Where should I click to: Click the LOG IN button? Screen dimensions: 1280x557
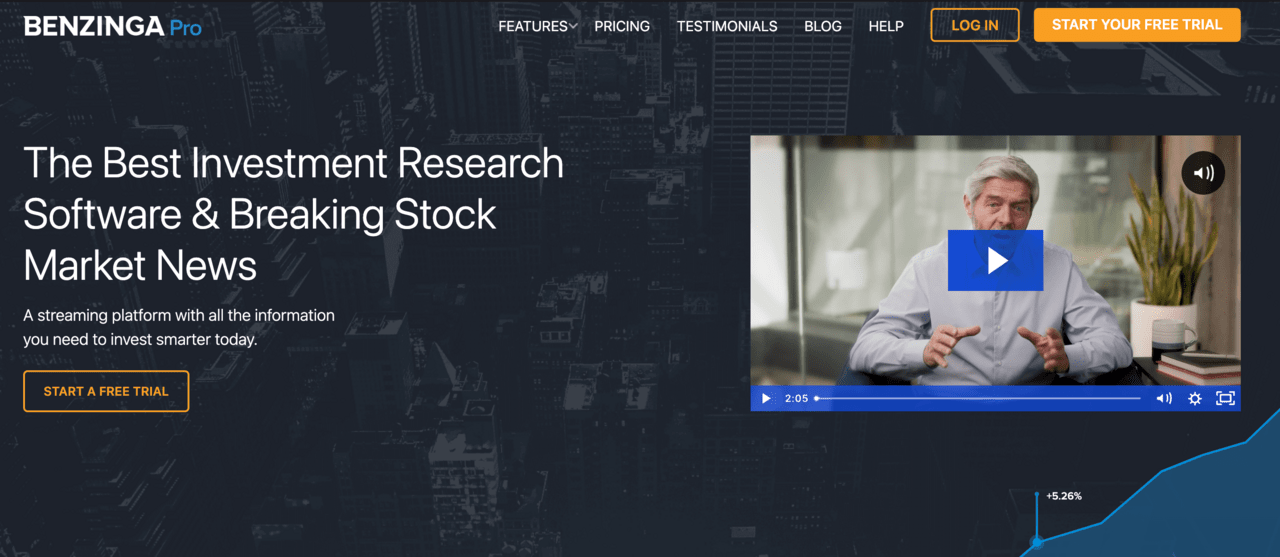click(974, 25)
